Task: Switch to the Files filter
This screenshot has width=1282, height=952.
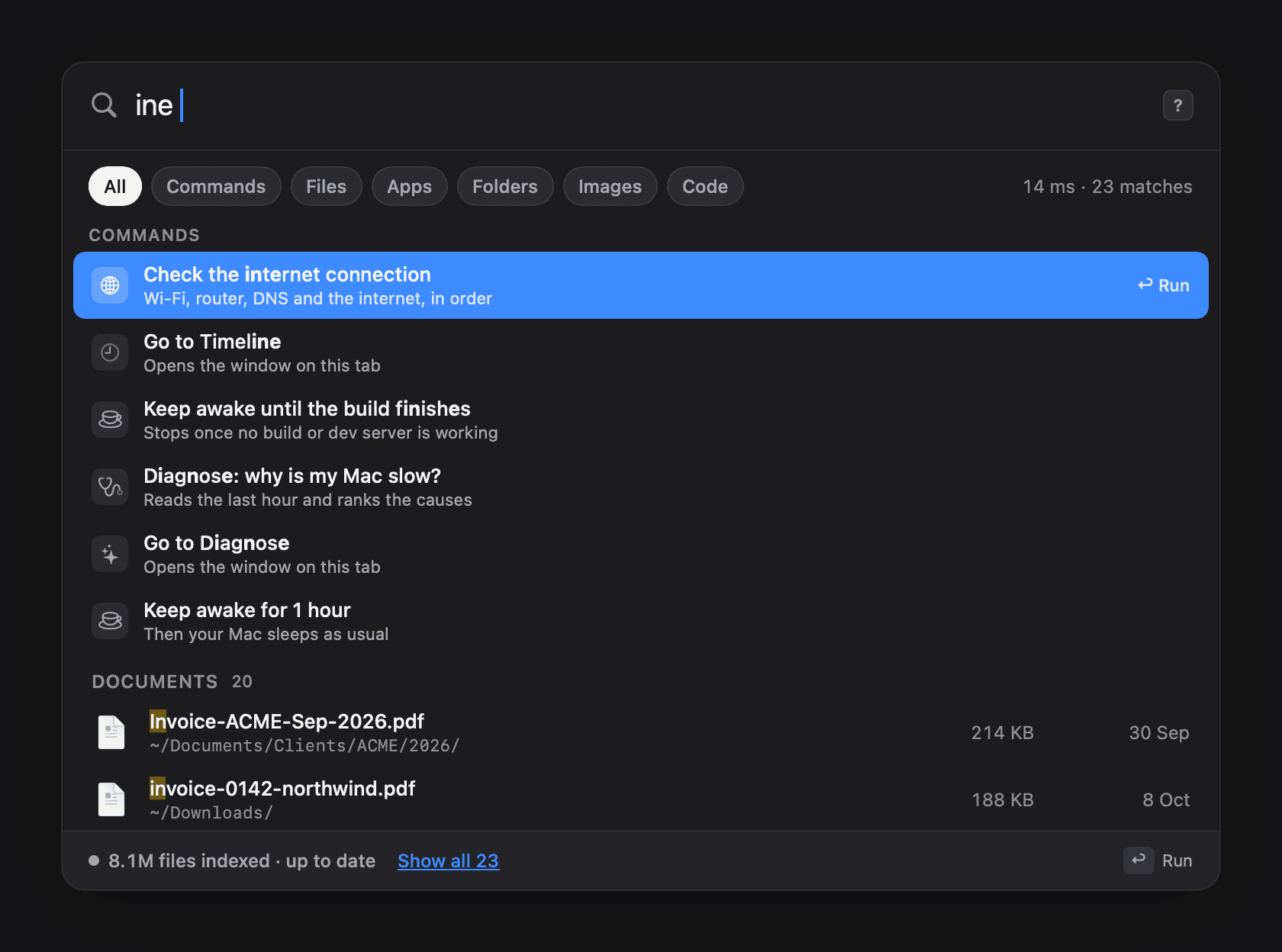Action: point(327,186)
